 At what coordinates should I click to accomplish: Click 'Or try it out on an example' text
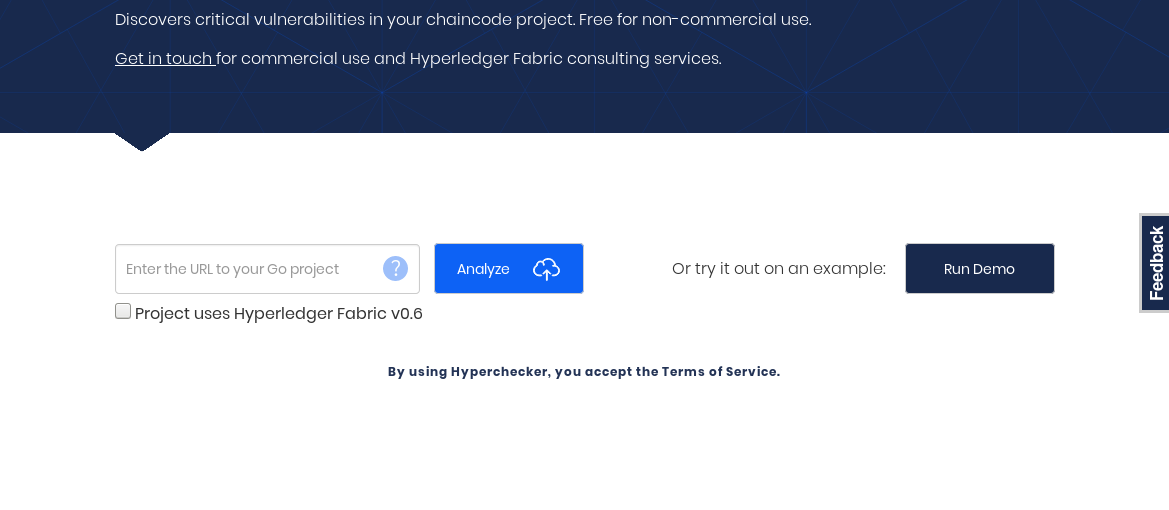click(x=778, y=268)
